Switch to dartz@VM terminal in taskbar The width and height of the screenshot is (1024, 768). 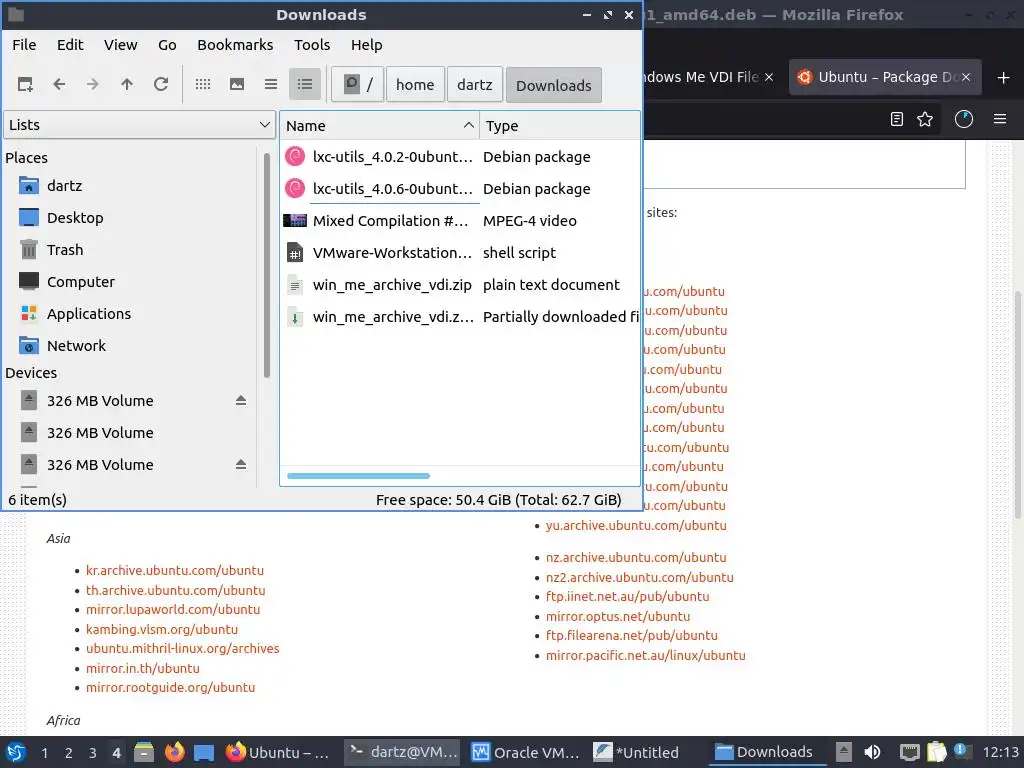point(402,752)
